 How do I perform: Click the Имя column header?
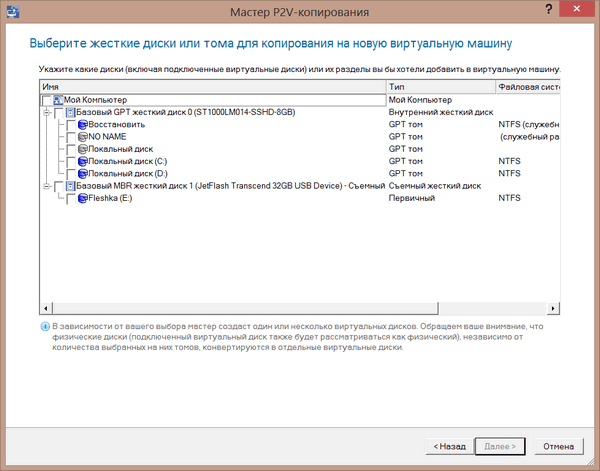click(x=213, y=87)
